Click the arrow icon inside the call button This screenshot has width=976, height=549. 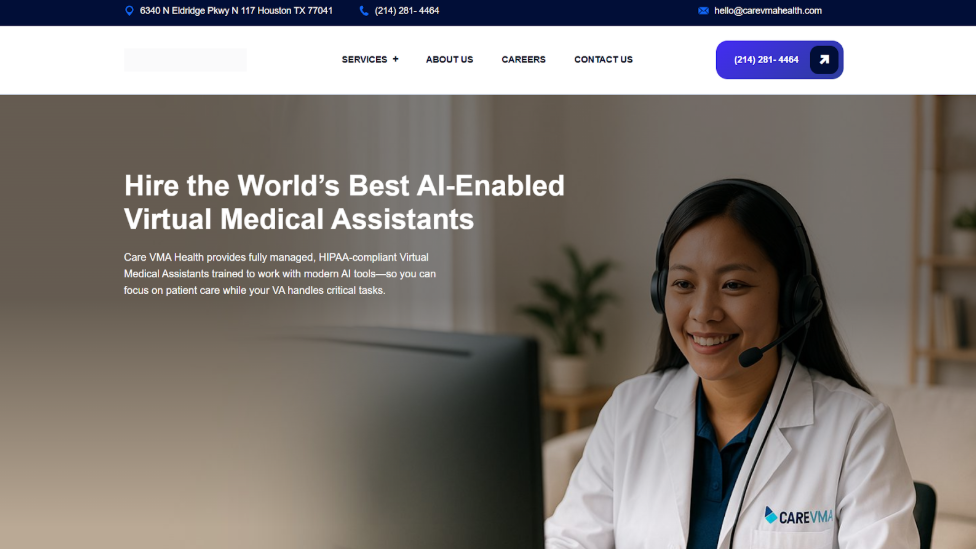[x=824, y=60]
